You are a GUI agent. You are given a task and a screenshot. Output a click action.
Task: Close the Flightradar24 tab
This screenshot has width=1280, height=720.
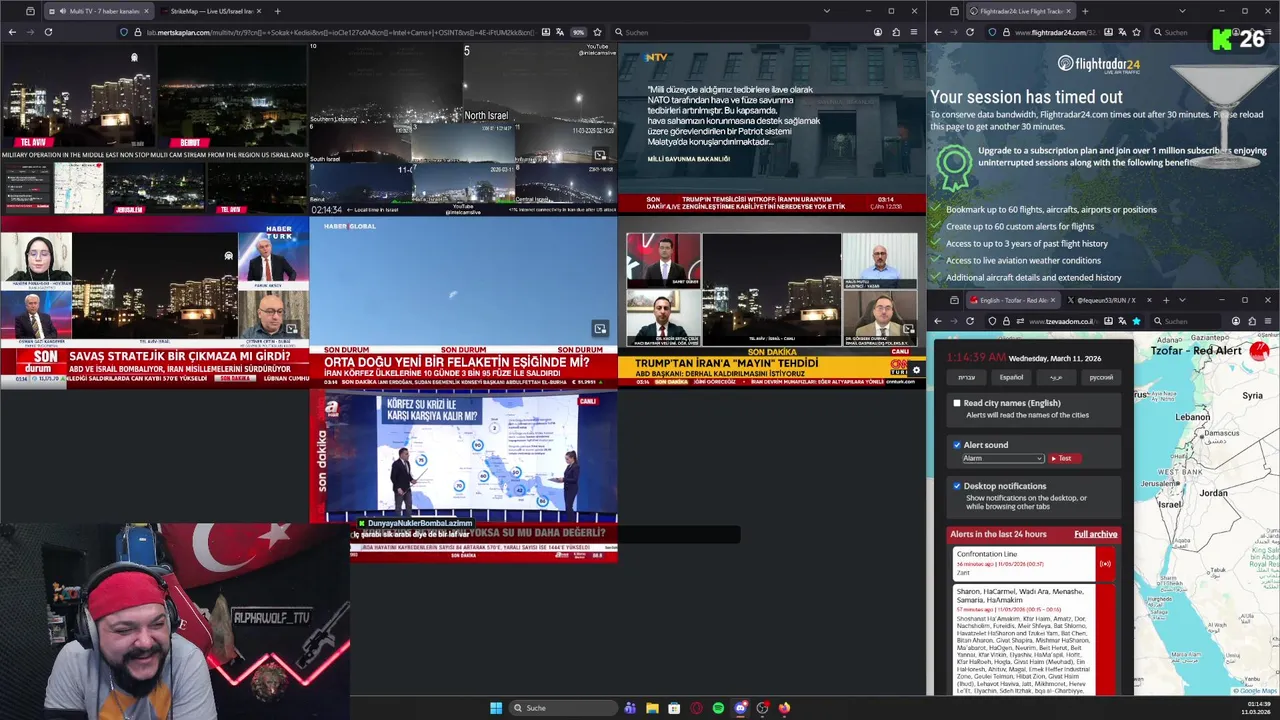1069,11
